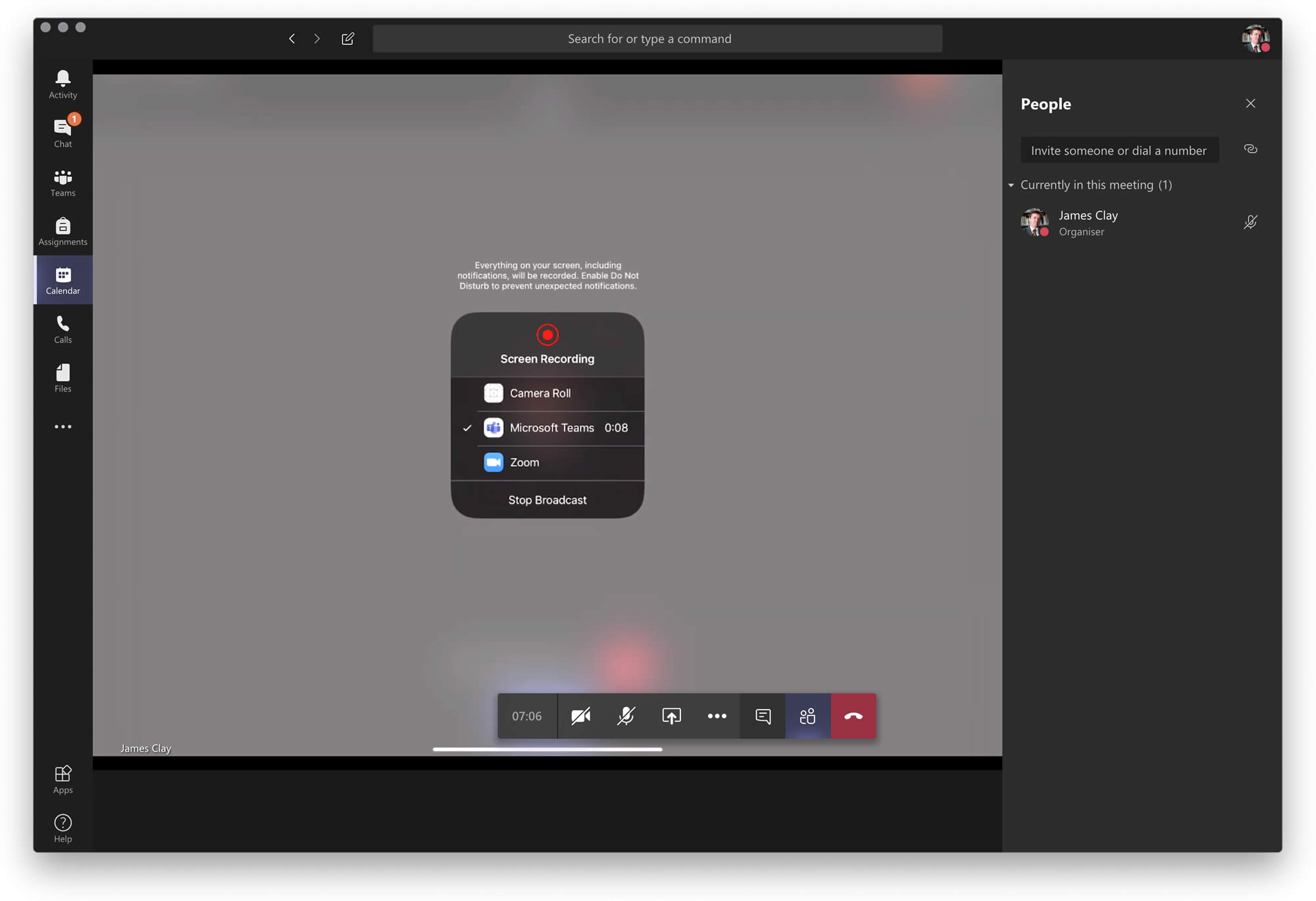Click James Clay's avatar in People panel
The width and height of the screenshot is (1316, 901).
(1034, 222)
